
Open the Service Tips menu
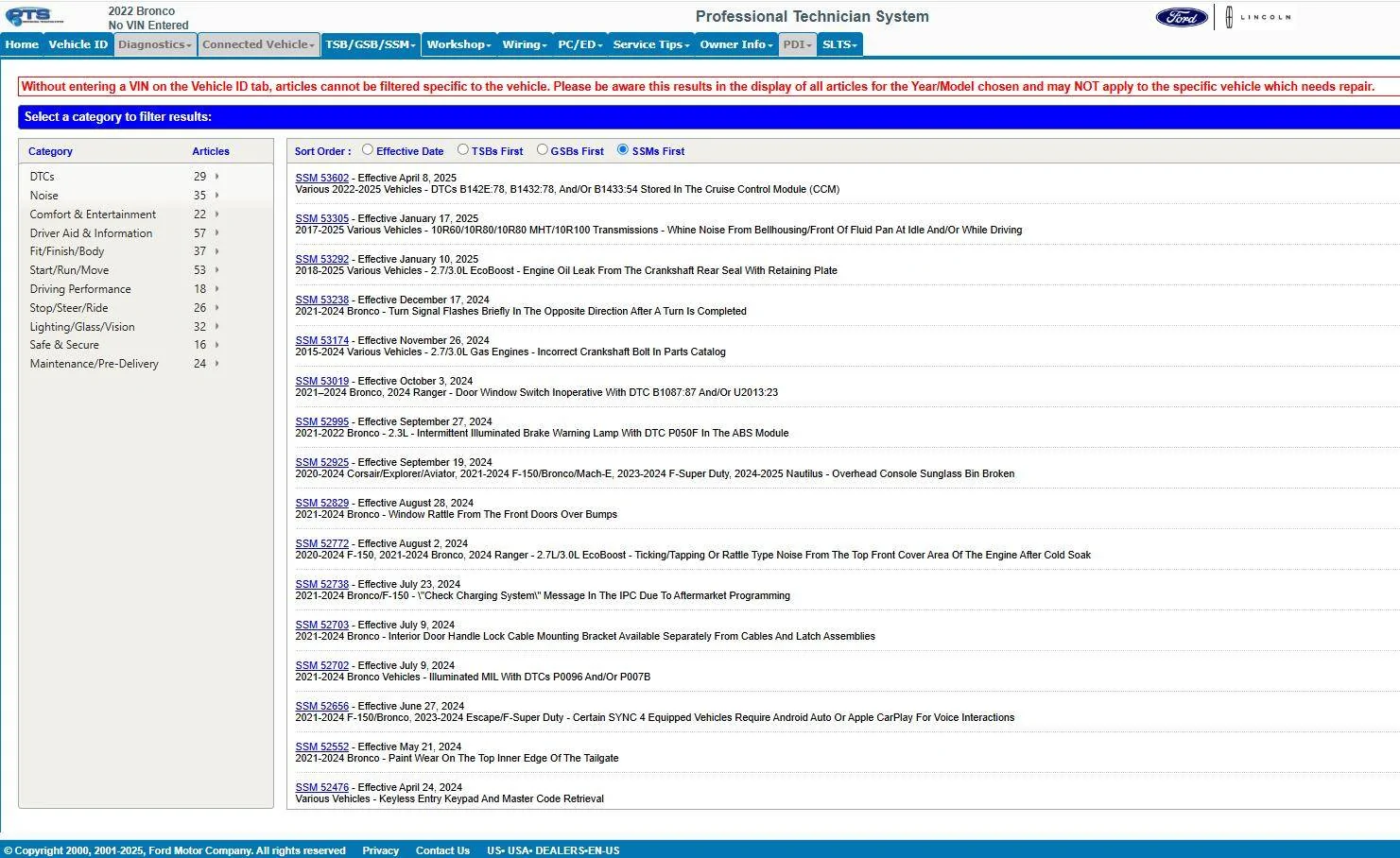651,44
